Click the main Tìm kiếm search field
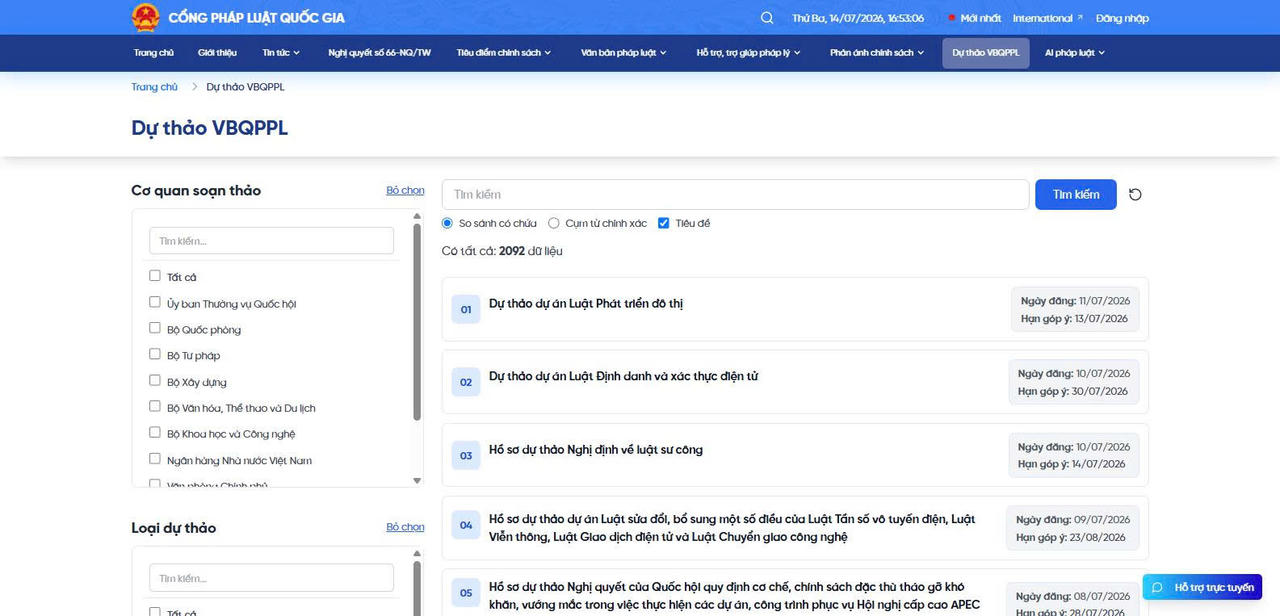The image size is (1280, 616). click(x=735, y=194)
